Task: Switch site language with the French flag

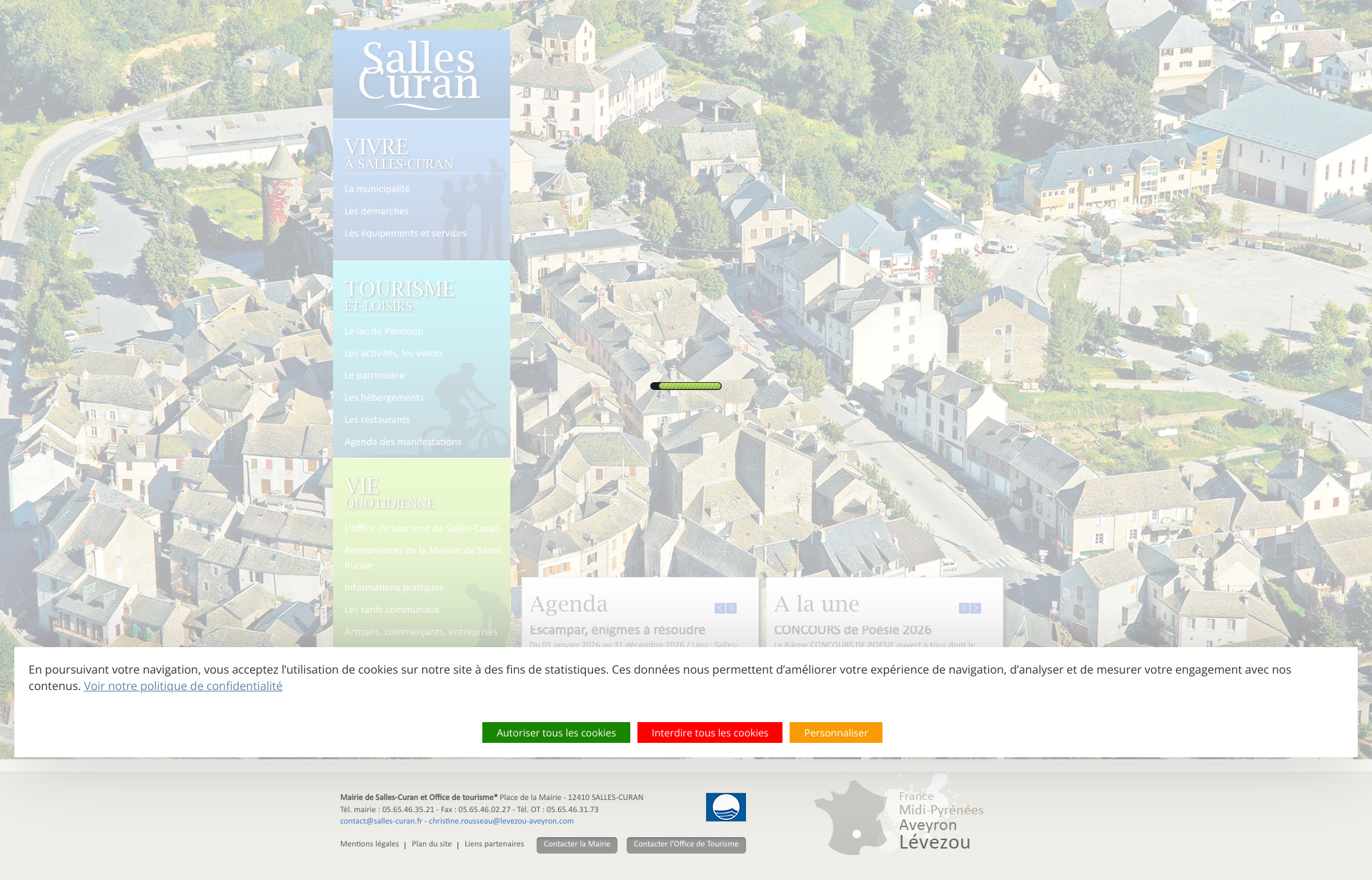Action: point(338,23)
